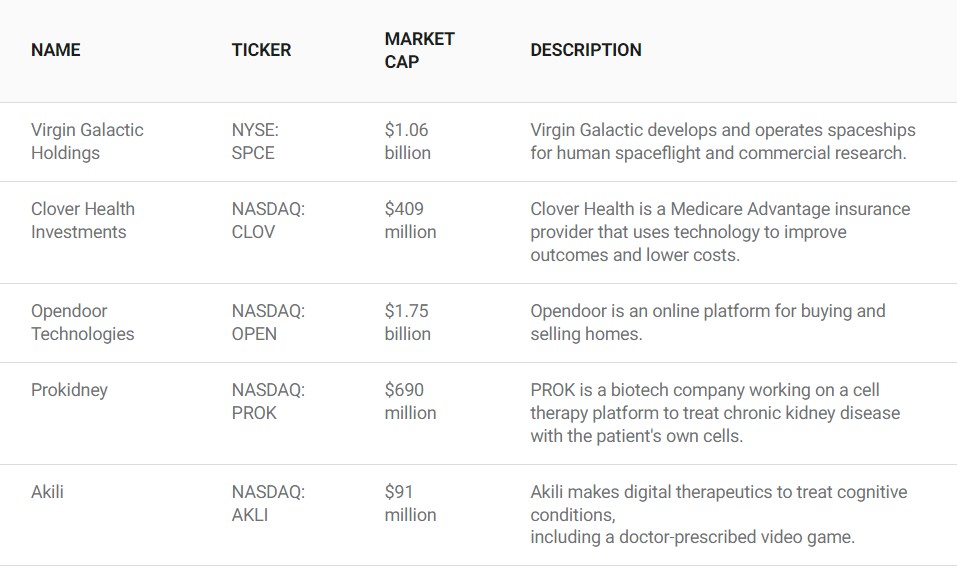The height and width of the screenshot is (569, 957).
Task: Click the NASDAQ: AKLI ticker text
Action: pos(268,503)
